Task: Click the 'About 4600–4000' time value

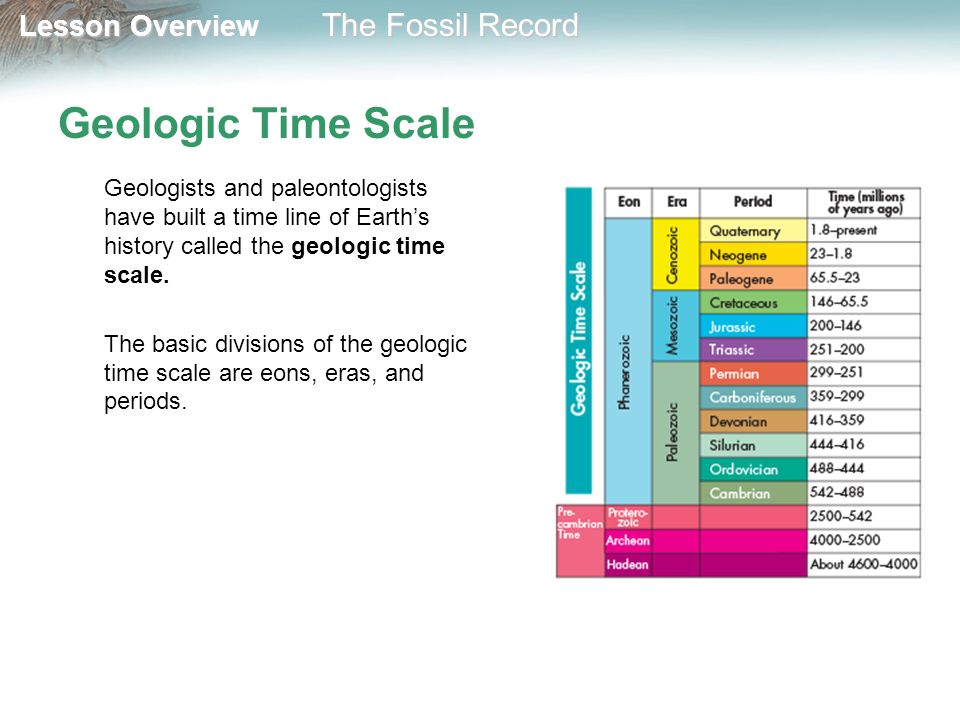Action: point(864,564)
